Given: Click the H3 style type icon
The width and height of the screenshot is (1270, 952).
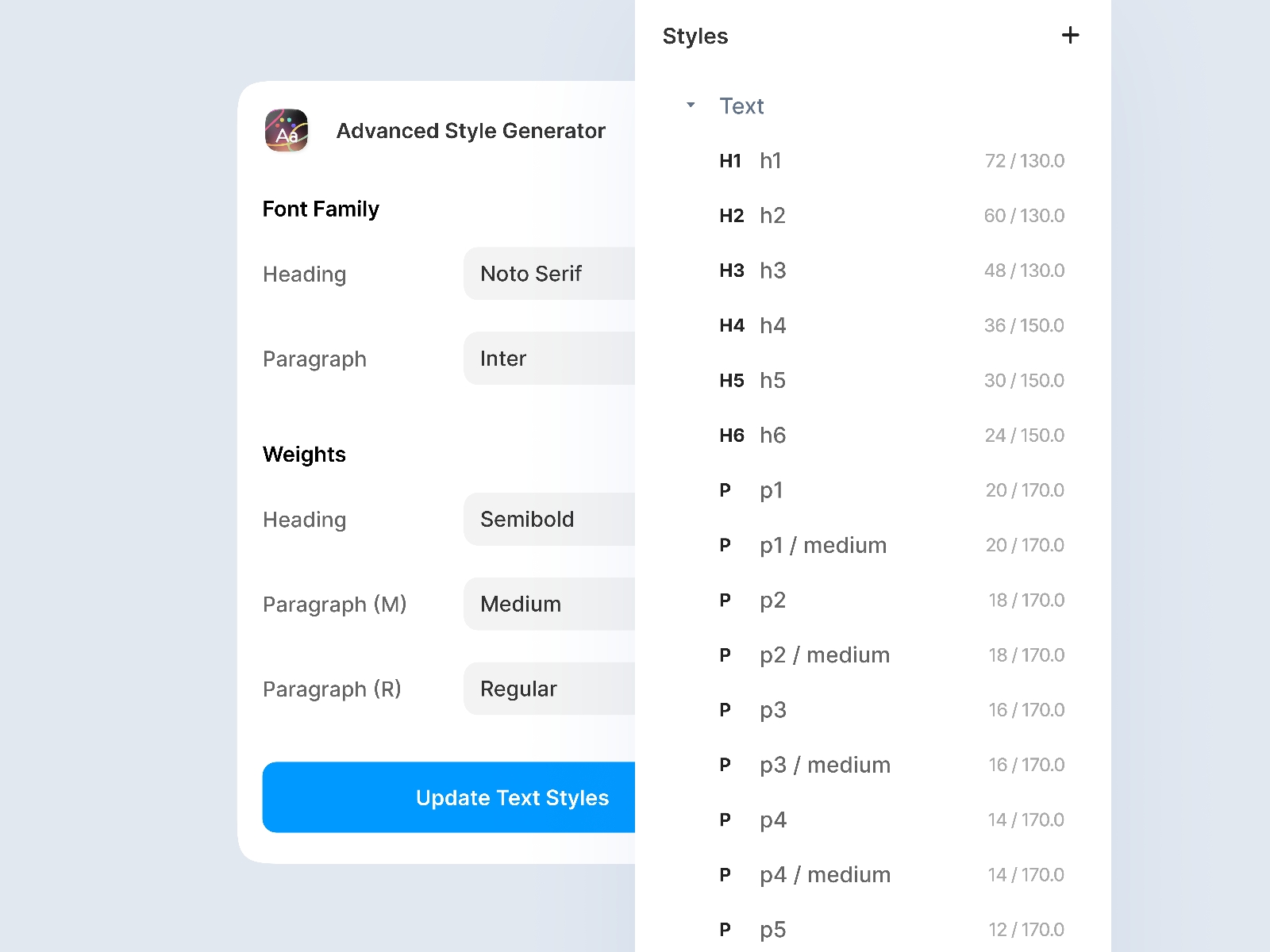Looking at the screenshot, I should click(x=731, y=271).
